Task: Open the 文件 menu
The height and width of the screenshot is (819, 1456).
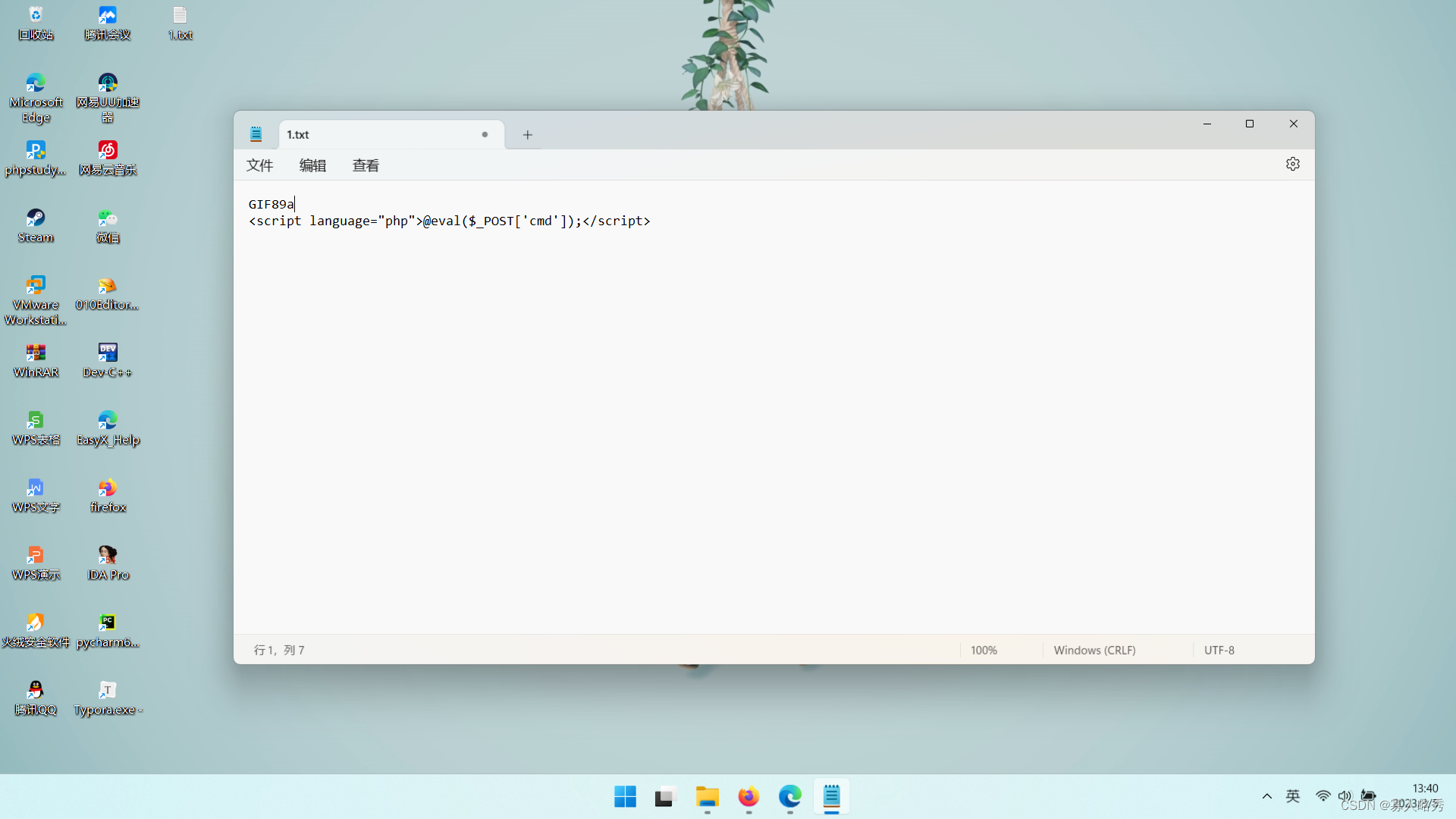Action: point(259,165)
